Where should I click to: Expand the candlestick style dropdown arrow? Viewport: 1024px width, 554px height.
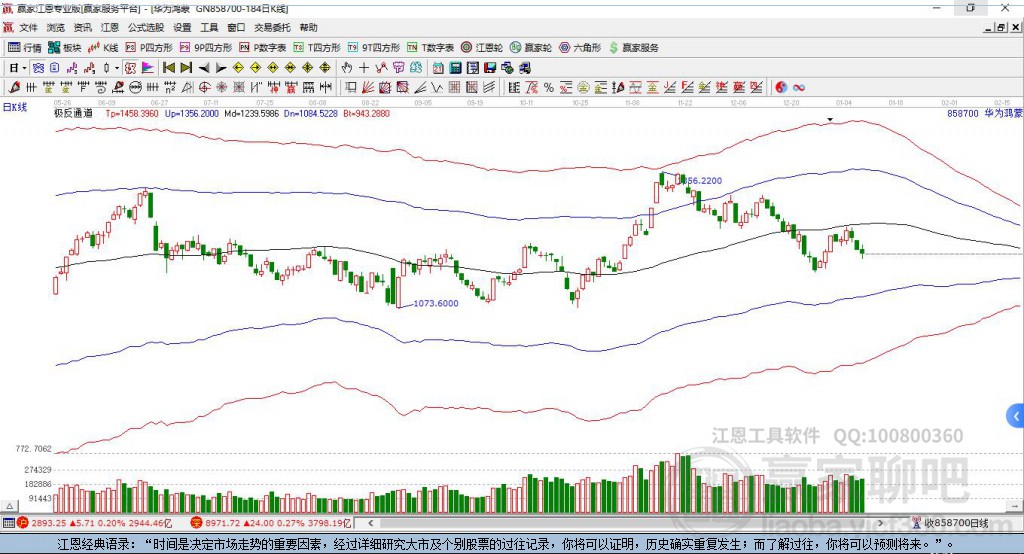pos(117,67)
